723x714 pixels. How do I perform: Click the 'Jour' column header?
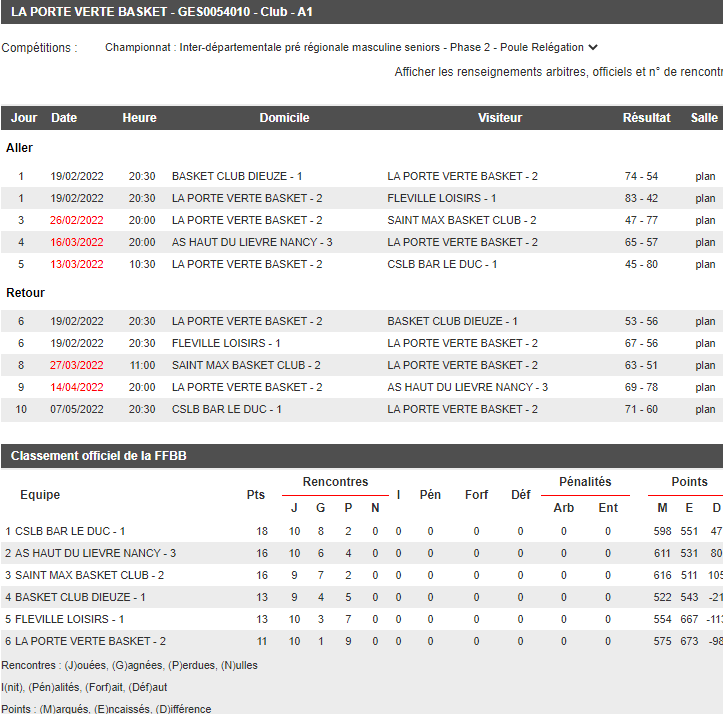coord(24,118)
